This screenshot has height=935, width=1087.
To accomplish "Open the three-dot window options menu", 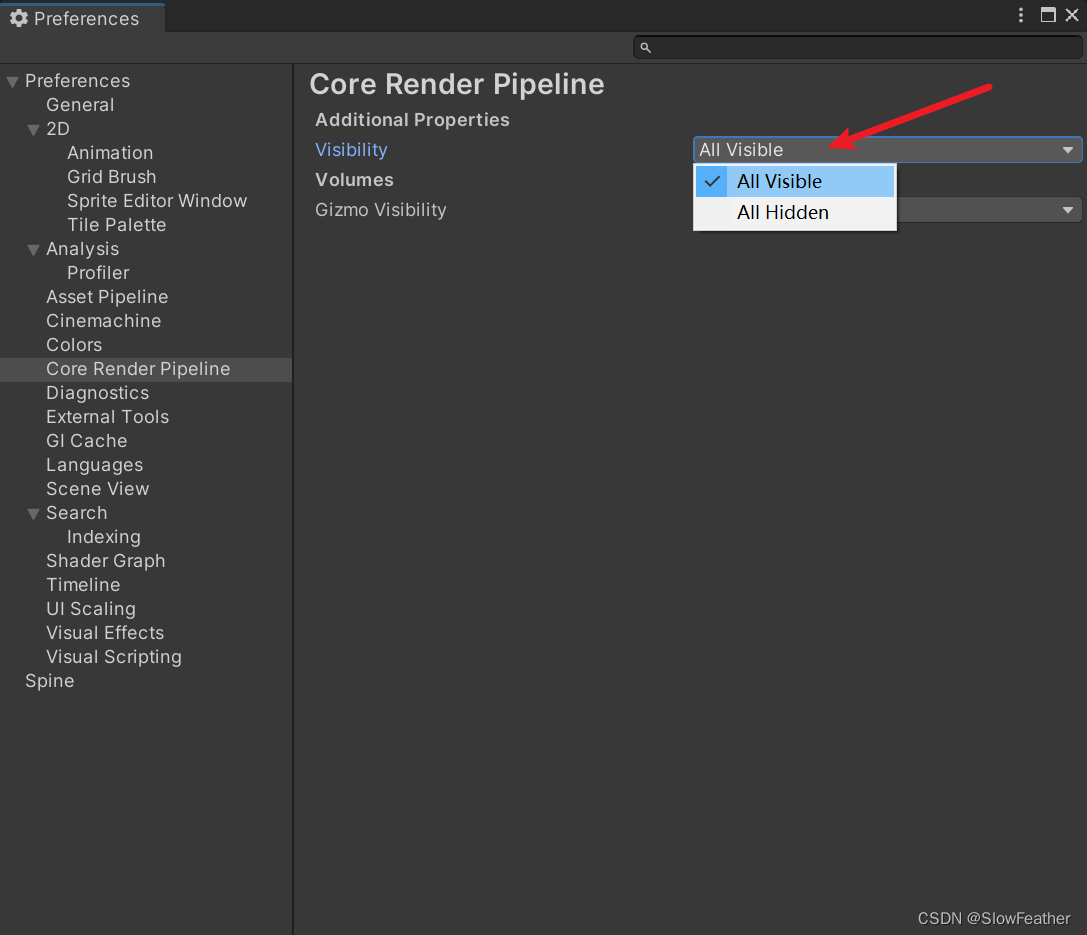I will click(1020, 15).
